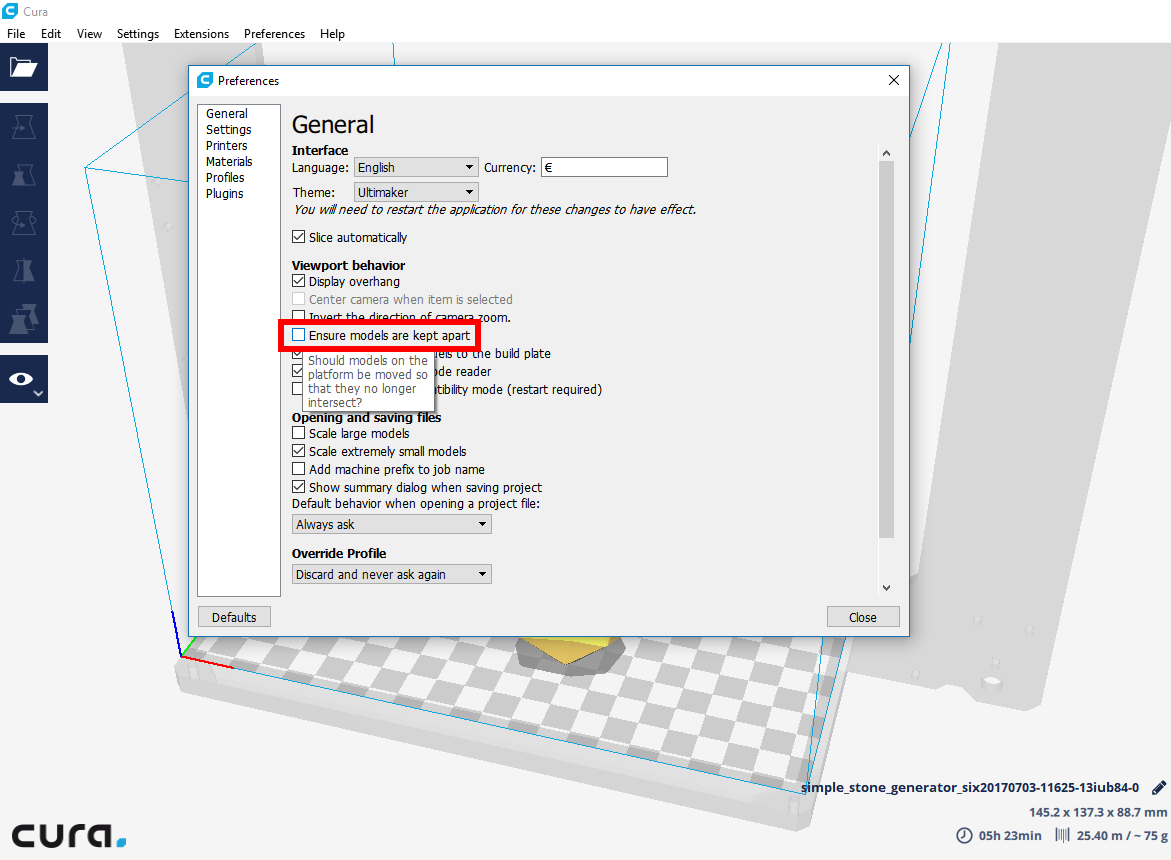Select General in Preferences sidebar
The image size is (1171, 860).
tap(227, 113)
